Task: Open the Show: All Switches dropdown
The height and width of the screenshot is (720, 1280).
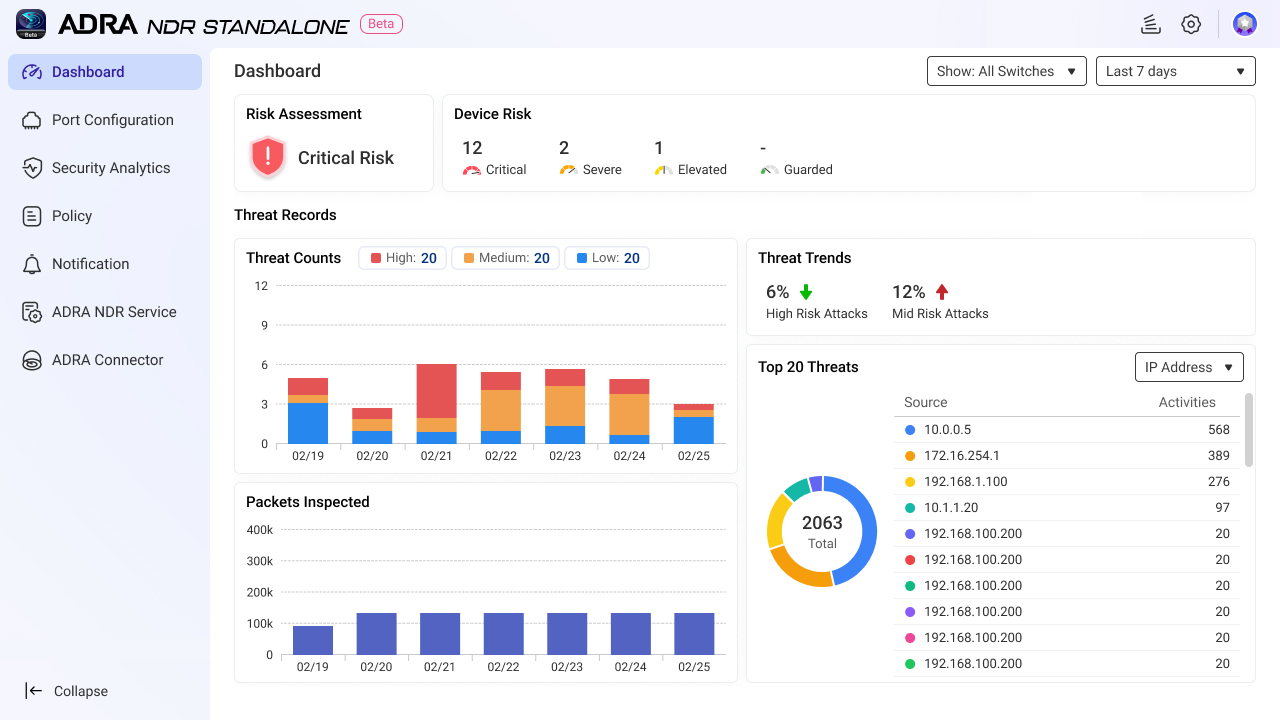Action: coord(1006,71)
